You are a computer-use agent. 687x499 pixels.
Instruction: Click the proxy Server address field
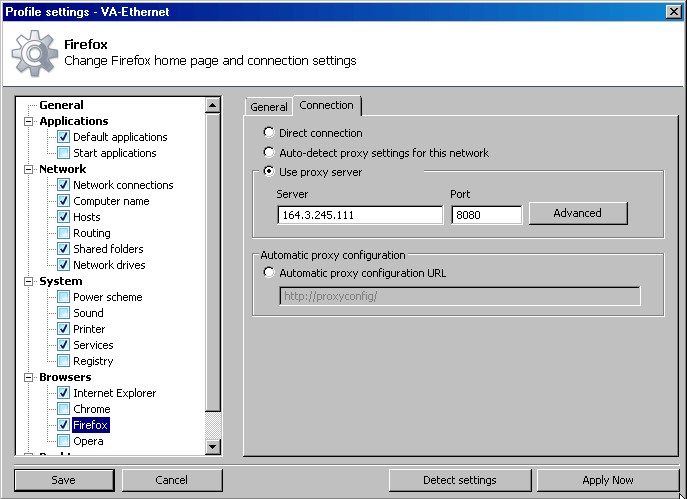(x=360, y=215)
